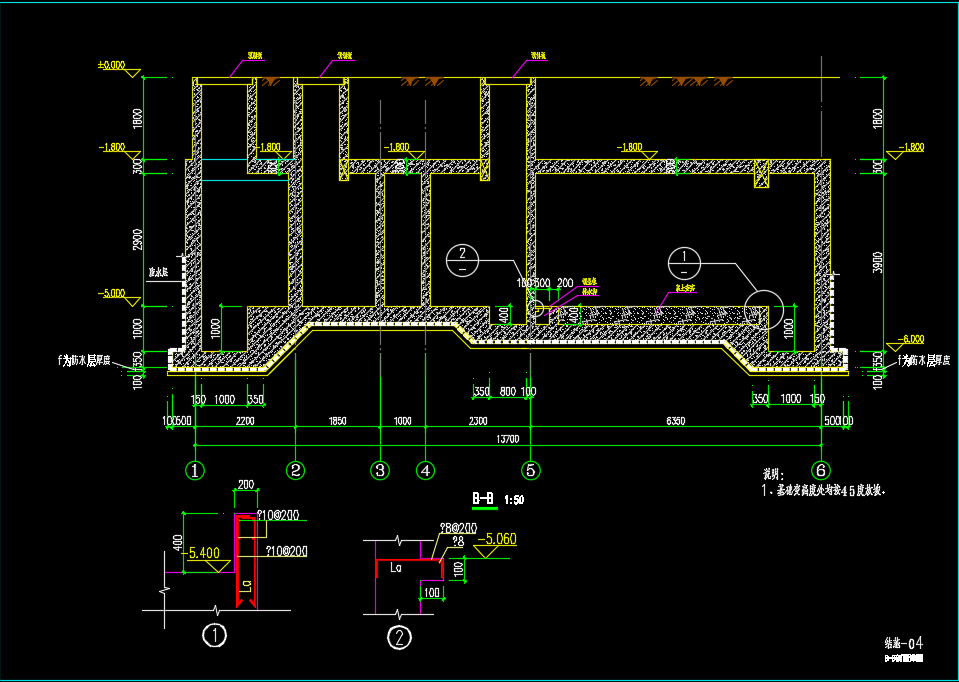The width and height of the screenshot is (959, 682).
Task: Click the -6.000 elevation mark
Action: click(x=911, y=339)
